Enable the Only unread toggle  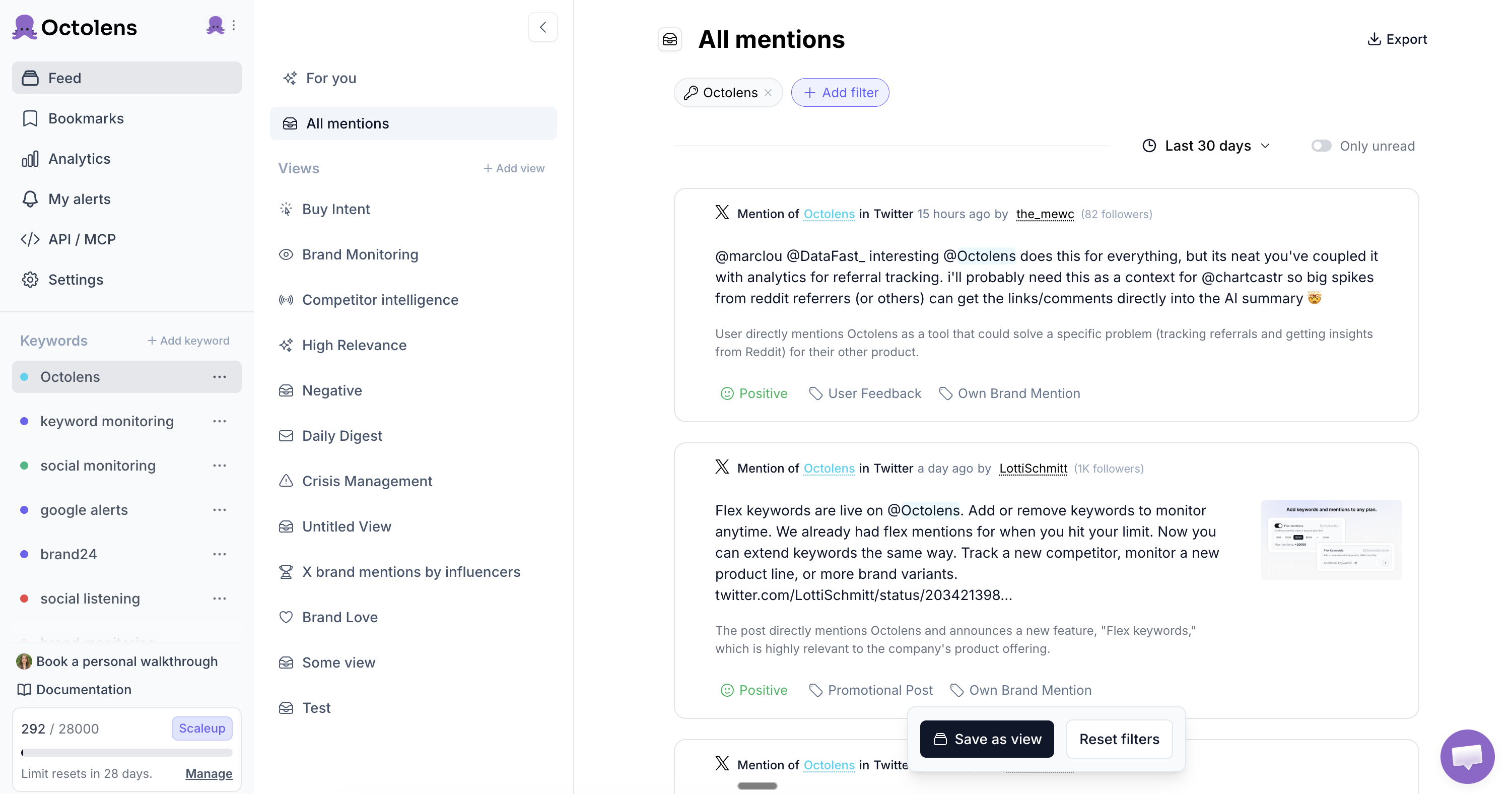tap(1321, 146)
